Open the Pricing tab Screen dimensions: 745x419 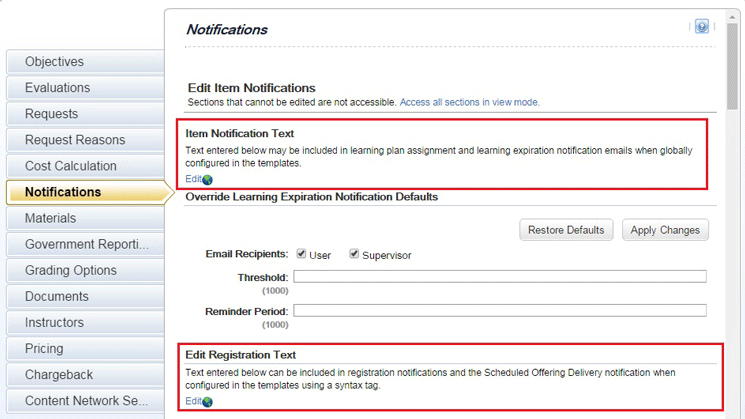[x=84, y=348]
